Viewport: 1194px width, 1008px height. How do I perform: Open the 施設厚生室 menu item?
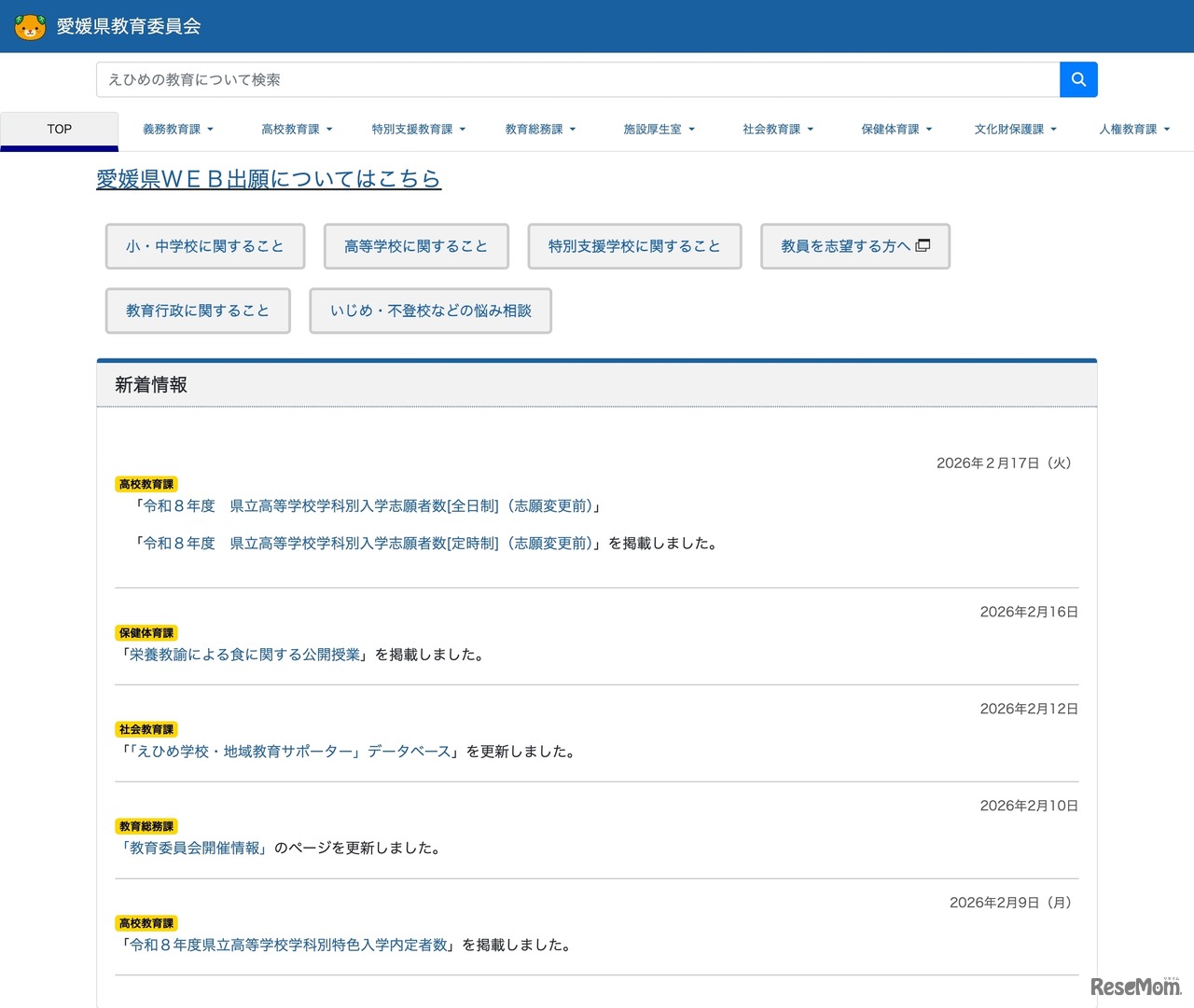click(x=659, y=130)
